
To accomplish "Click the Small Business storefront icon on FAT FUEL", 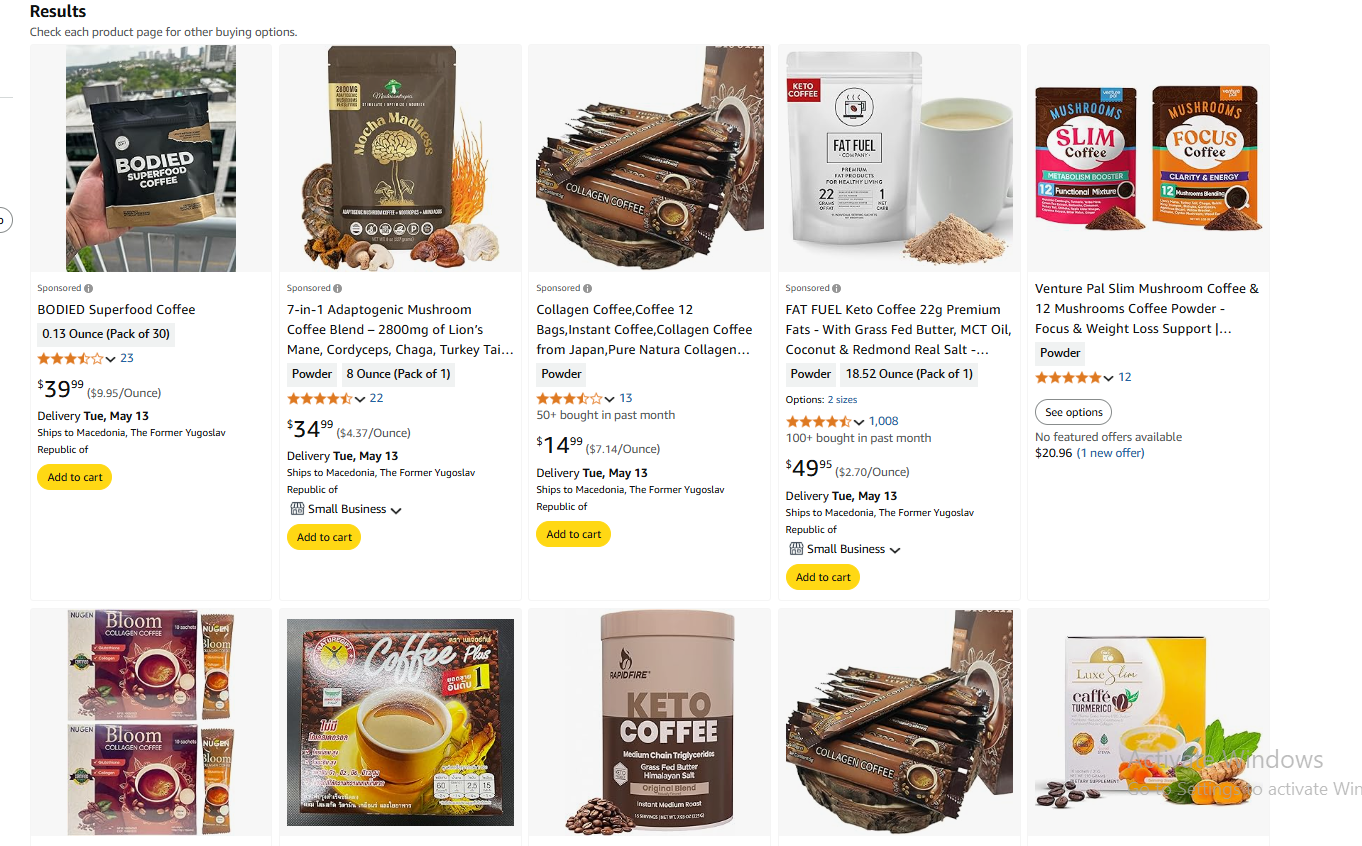I will pos(796,549).
